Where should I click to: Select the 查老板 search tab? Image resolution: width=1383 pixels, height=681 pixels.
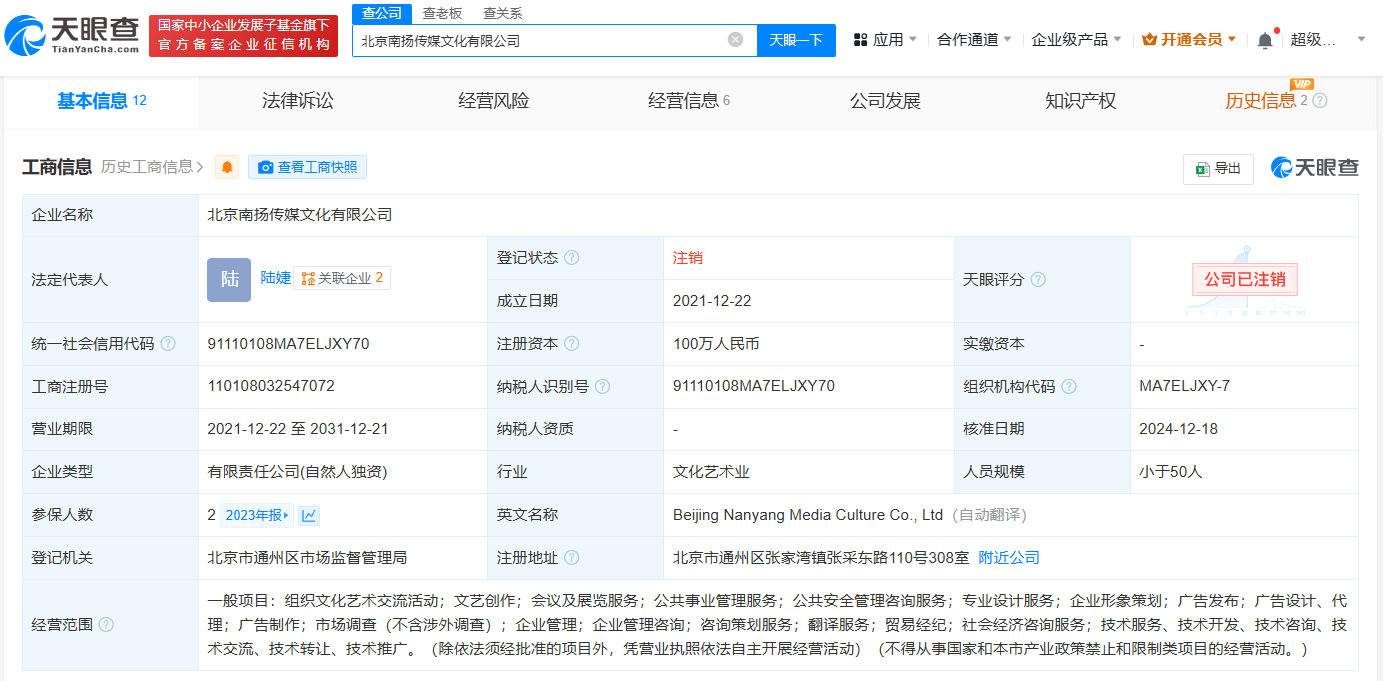point(444,14)
